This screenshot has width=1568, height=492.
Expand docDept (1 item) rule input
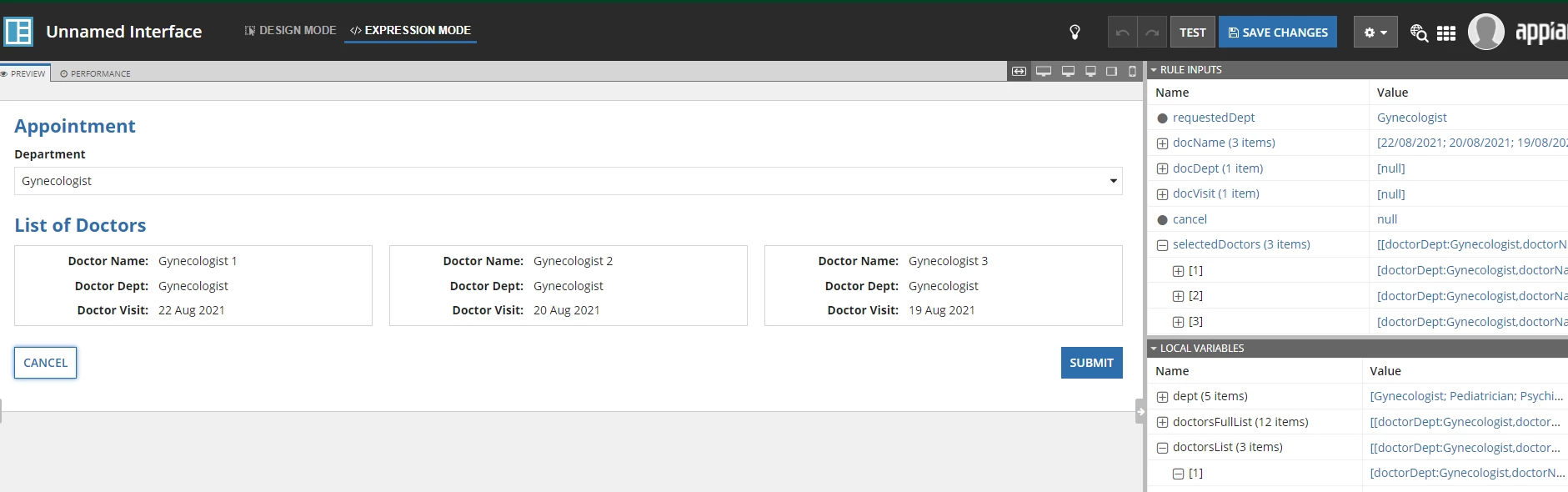coord(1162,169)
